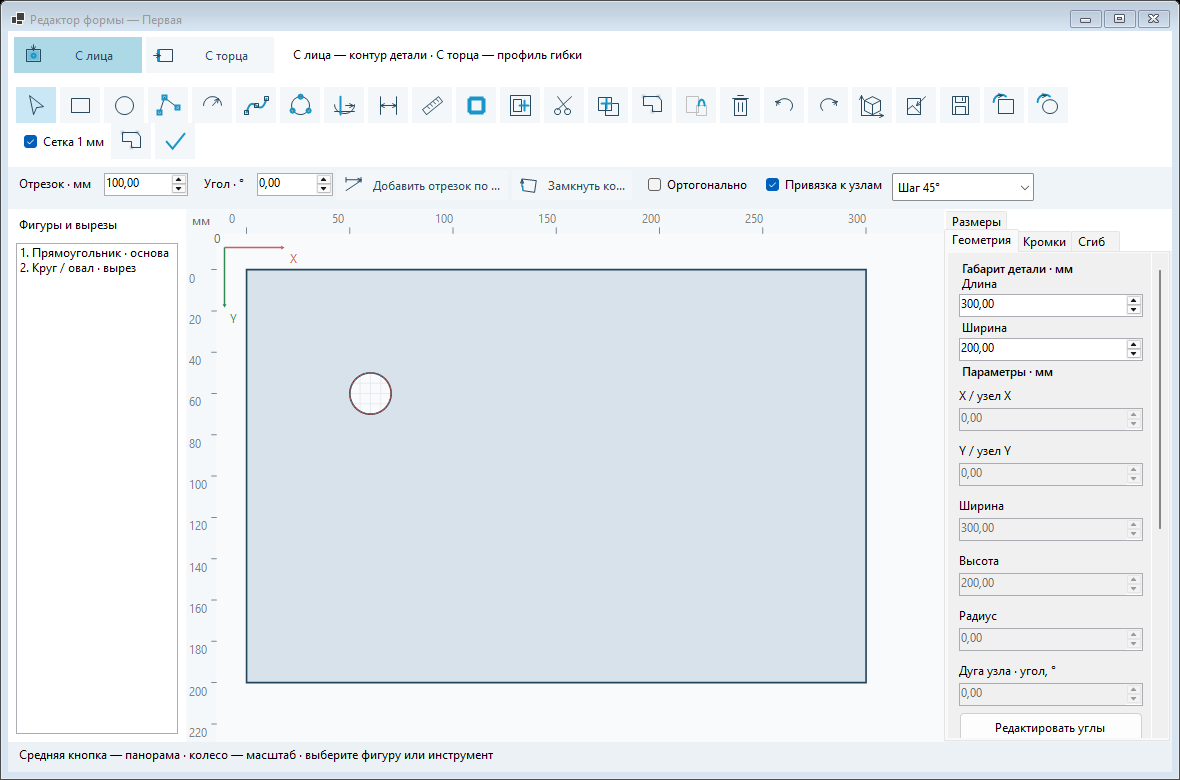The image size is (1180, 780).
Task: Pick the Bezier curve tool
Action: (256, 105)
